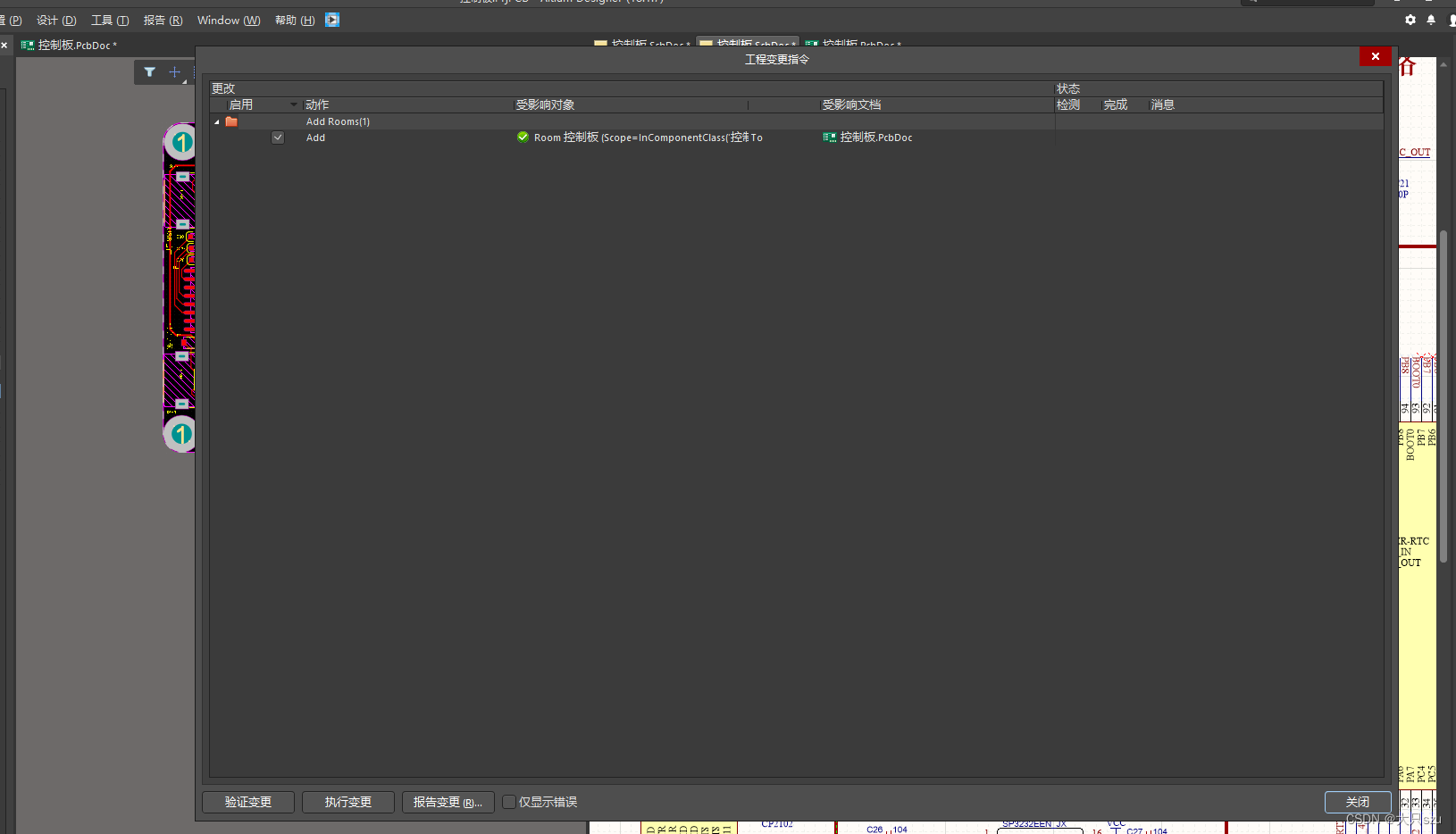
Task: Click the folder icon beside Add Rooms(1)
Action: click(x=231, y=121)
